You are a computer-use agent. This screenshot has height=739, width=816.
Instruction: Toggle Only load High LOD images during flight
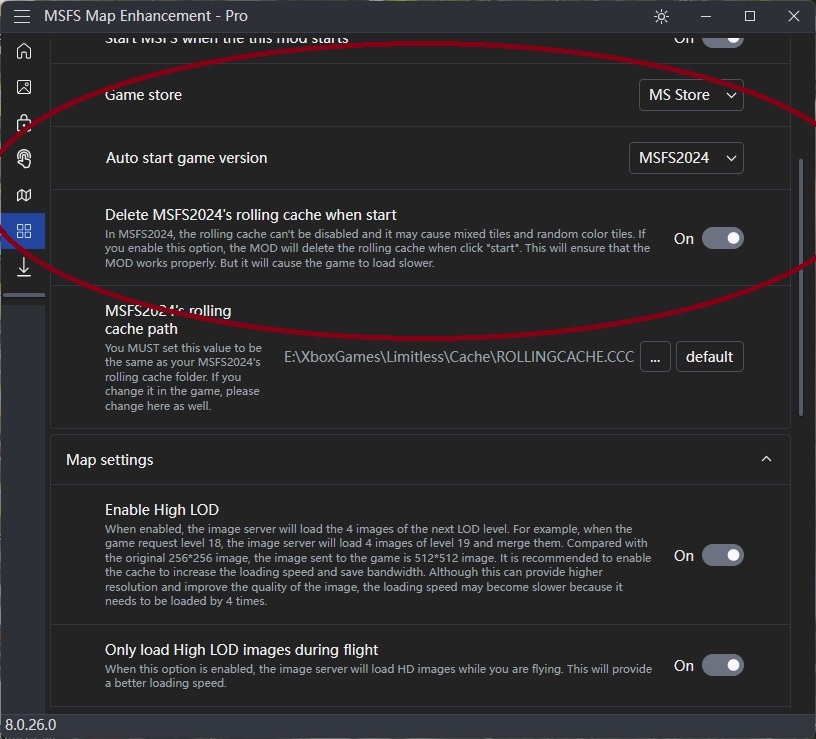[x=722, y=665]
